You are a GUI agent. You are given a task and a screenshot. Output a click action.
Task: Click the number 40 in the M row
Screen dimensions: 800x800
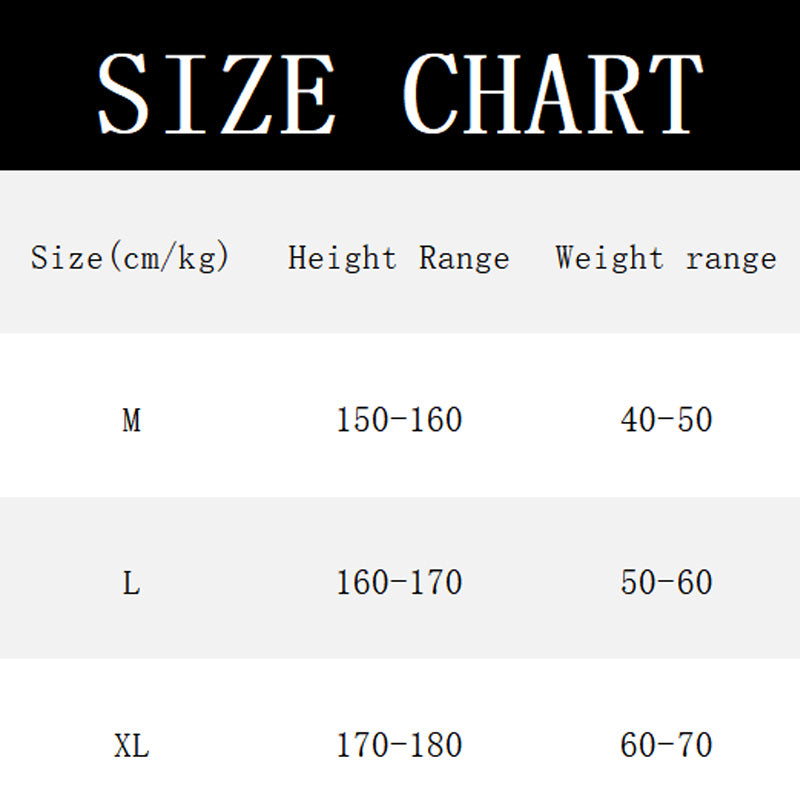[x=639, y=420]
